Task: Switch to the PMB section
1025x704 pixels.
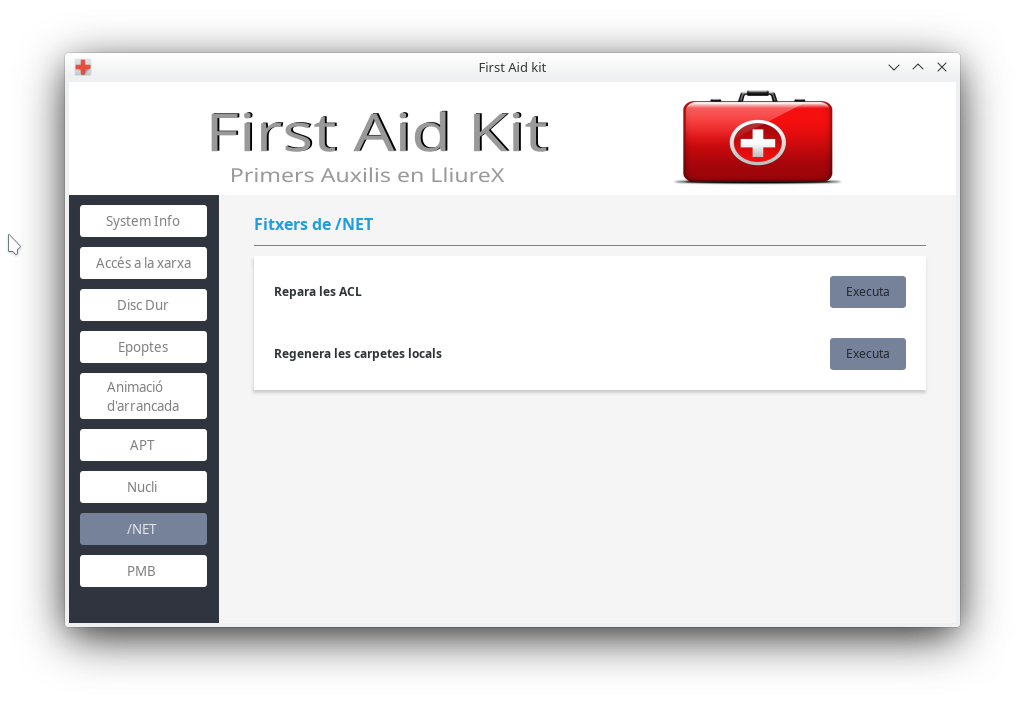Action: coord(143,571)
